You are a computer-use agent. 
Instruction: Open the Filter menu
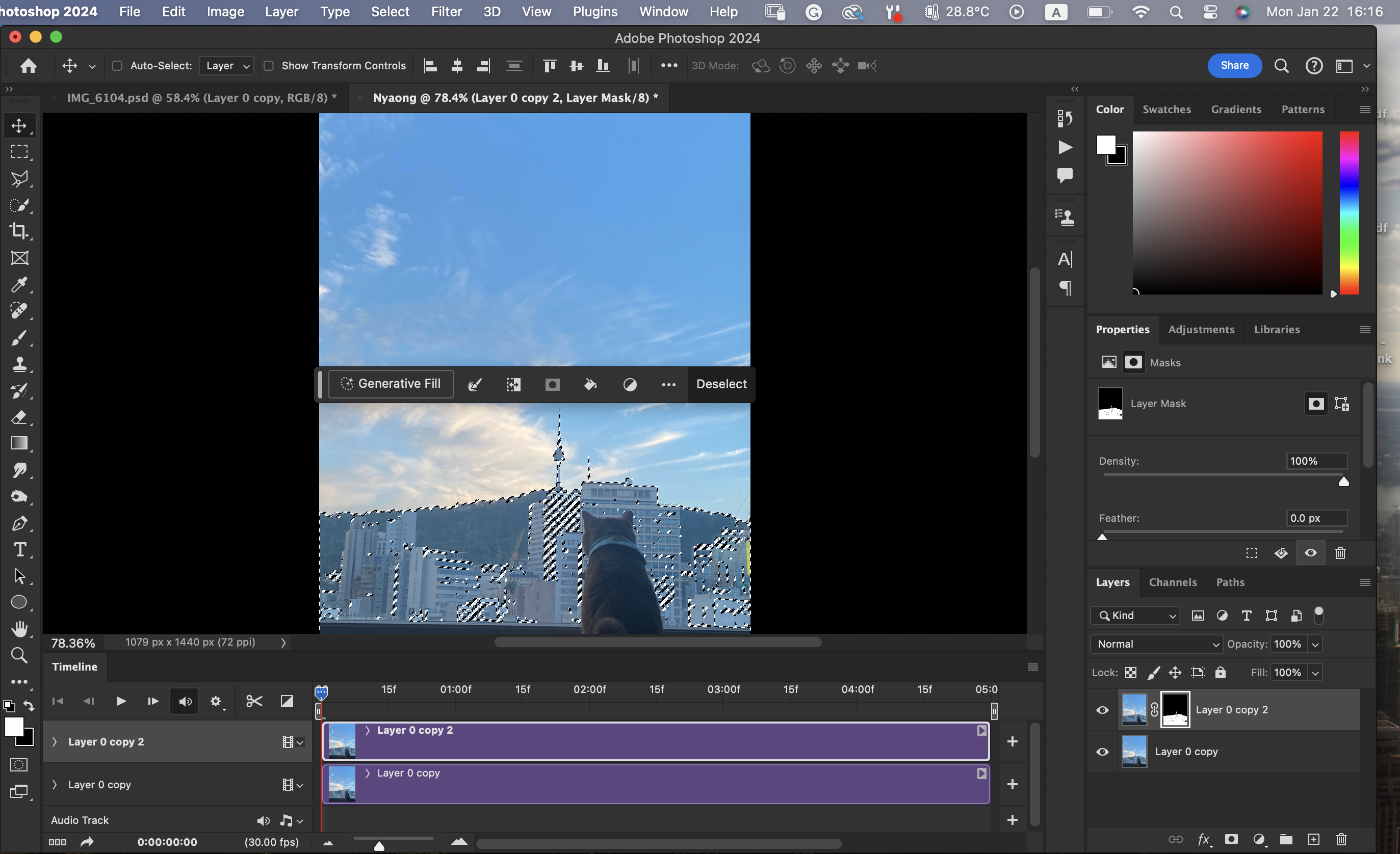pos(446,11)
